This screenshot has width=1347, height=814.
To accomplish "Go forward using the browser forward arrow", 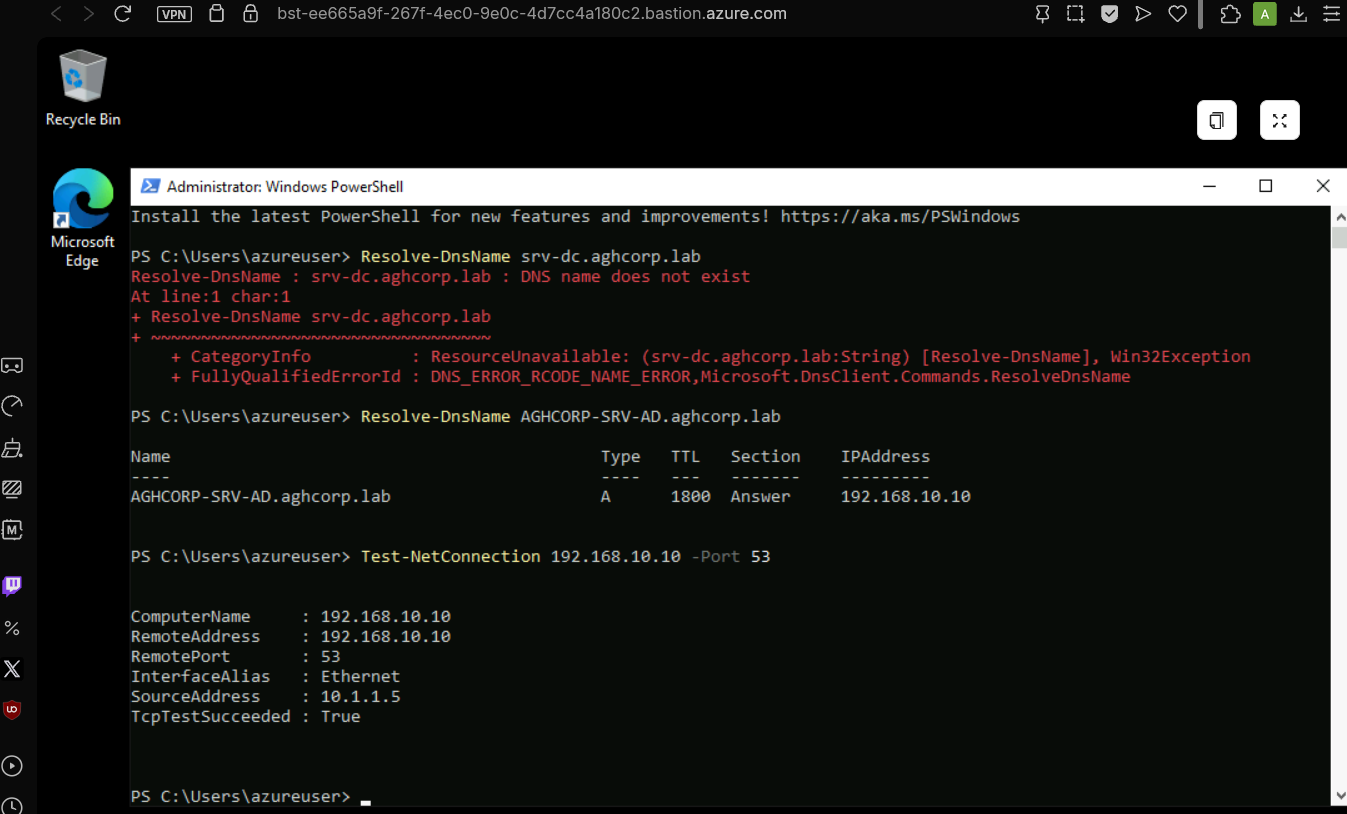I will (89, 14).
